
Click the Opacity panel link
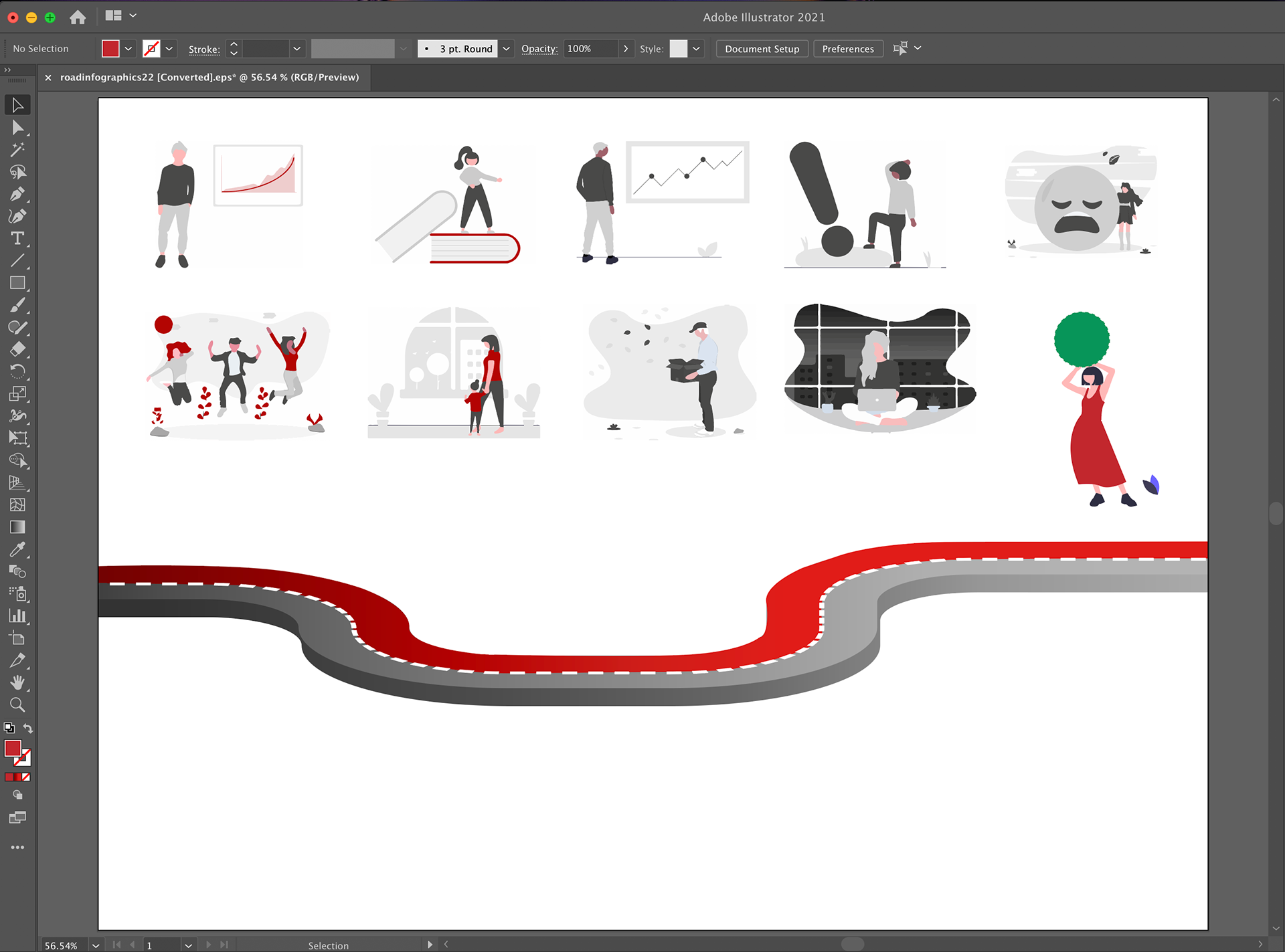coord(539,49)
